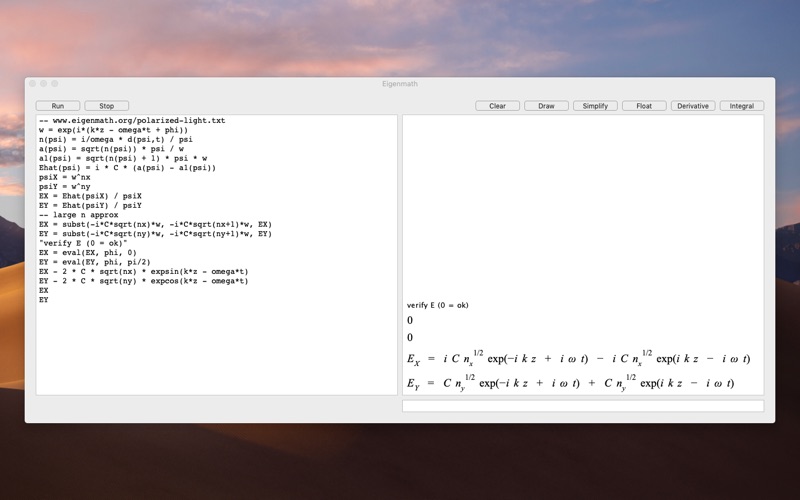Click the line containing expcos(k*z - omega*t)
Screen dimensions: 800x500
144,281
